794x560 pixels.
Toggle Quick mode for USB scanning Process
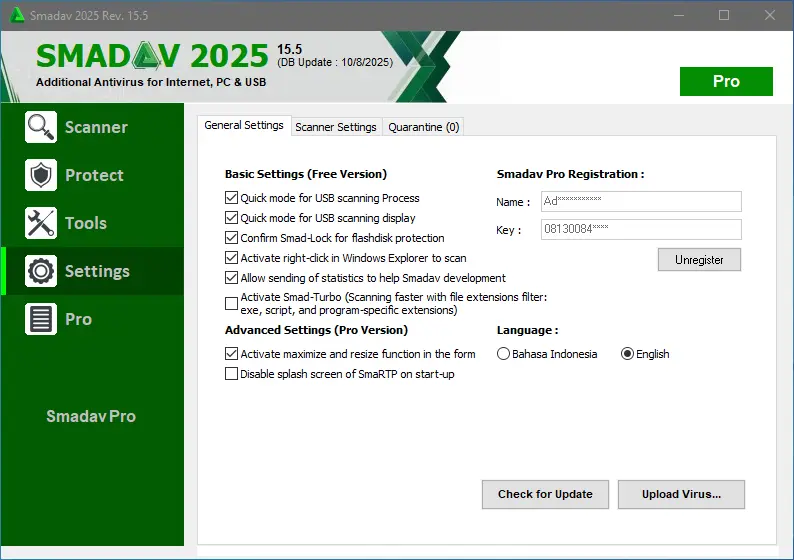tap(231, 197)
